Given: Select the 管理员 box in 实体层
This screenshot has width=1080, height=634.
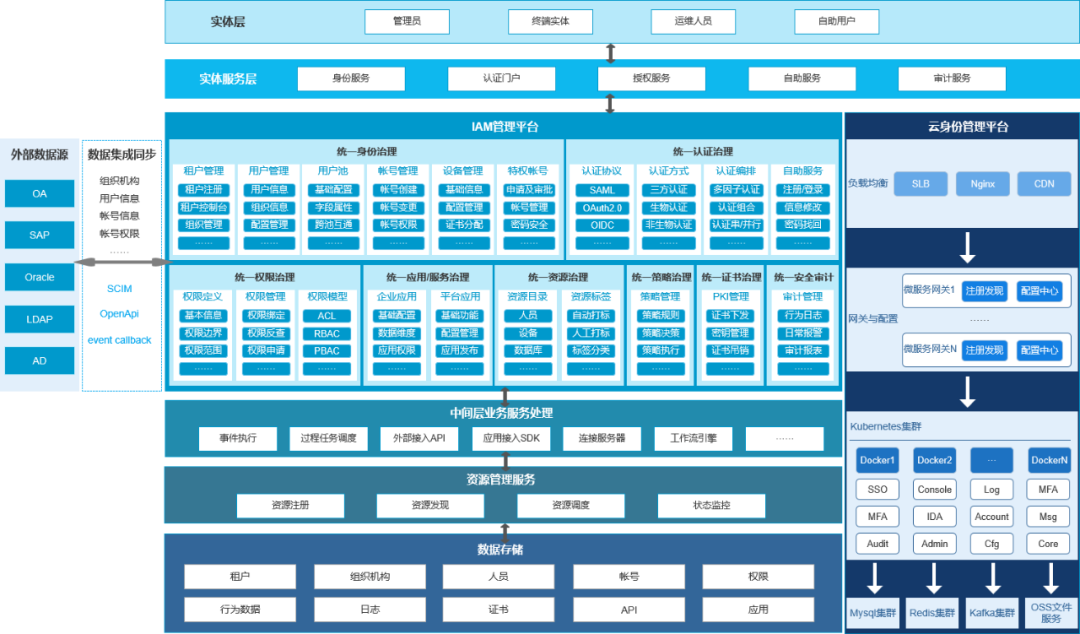Looking at the screenshot, I should pos(407,21).
